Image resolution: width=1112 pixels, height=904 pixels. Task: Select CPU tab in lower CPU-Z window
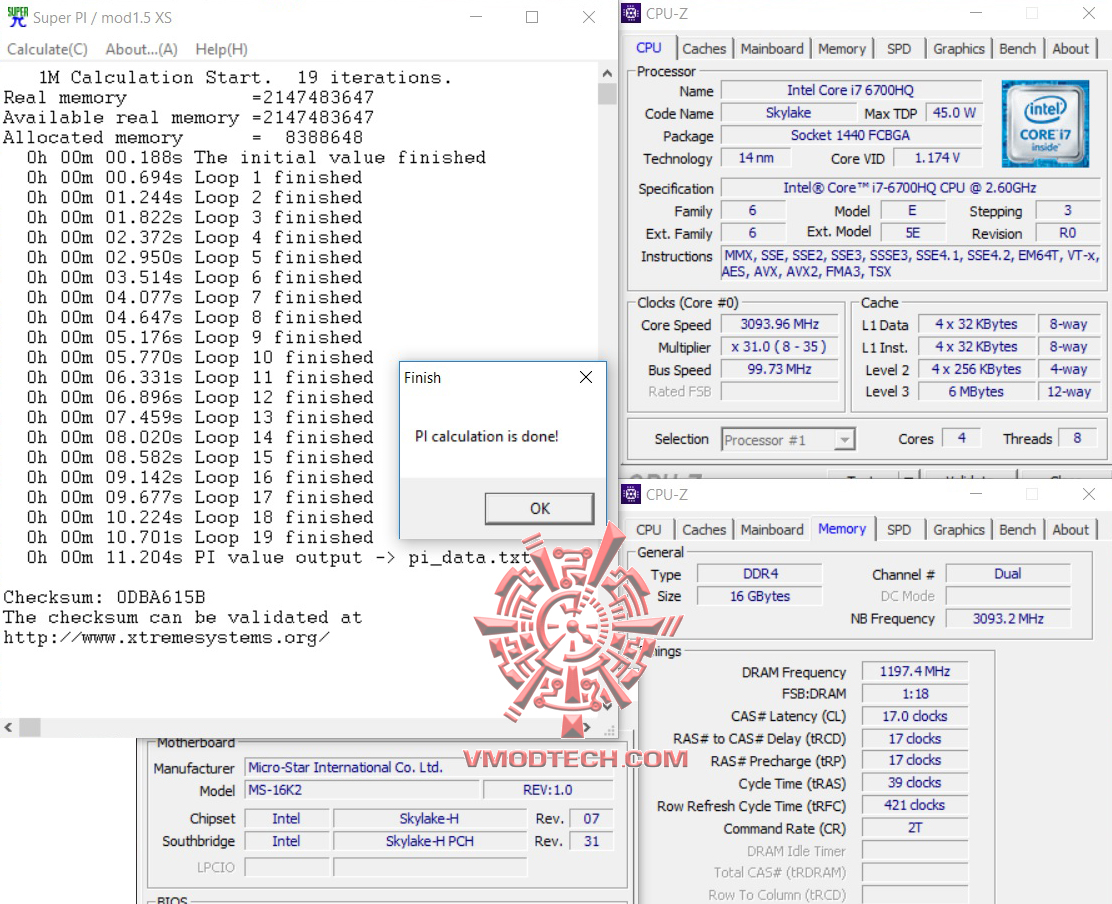[x=649, y=530]
